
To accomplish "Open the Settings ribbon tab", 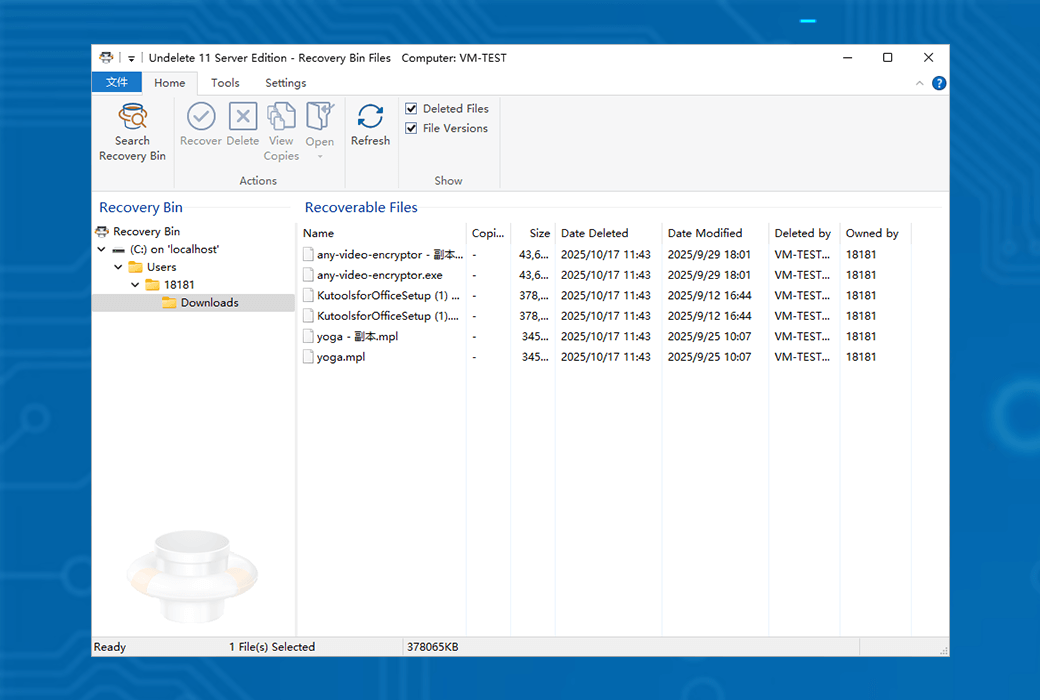I will 285,83.
